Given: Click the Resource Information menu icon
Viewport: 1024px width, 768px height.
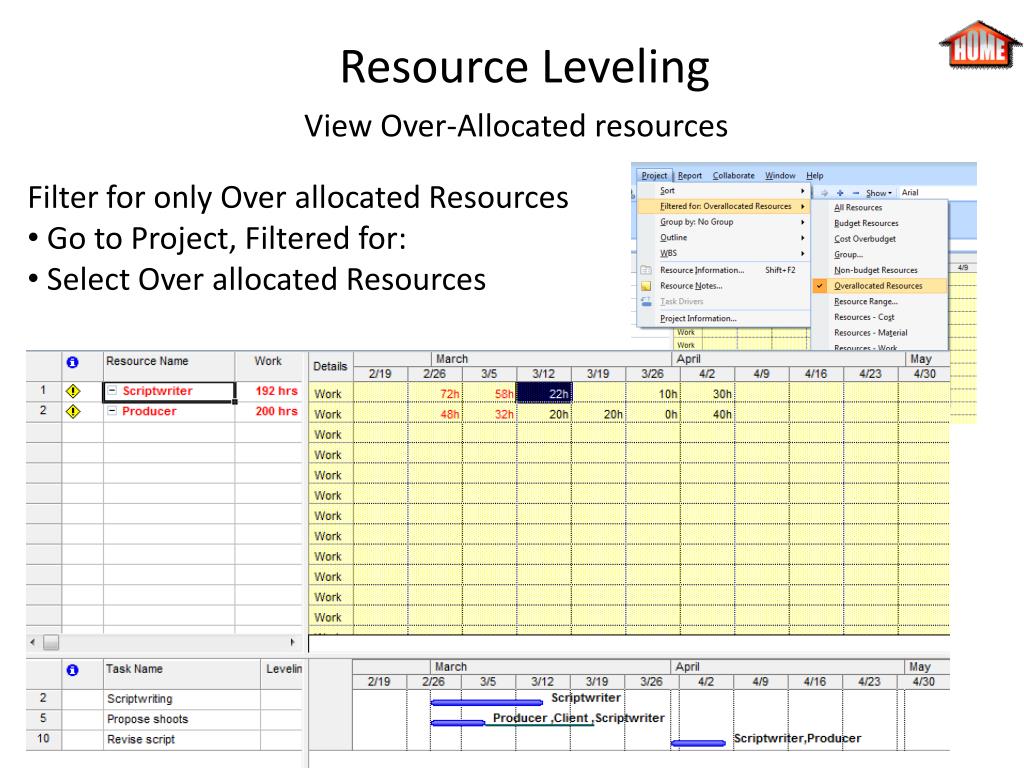Looking at the screenshot, I should click(x=646, y=270).
